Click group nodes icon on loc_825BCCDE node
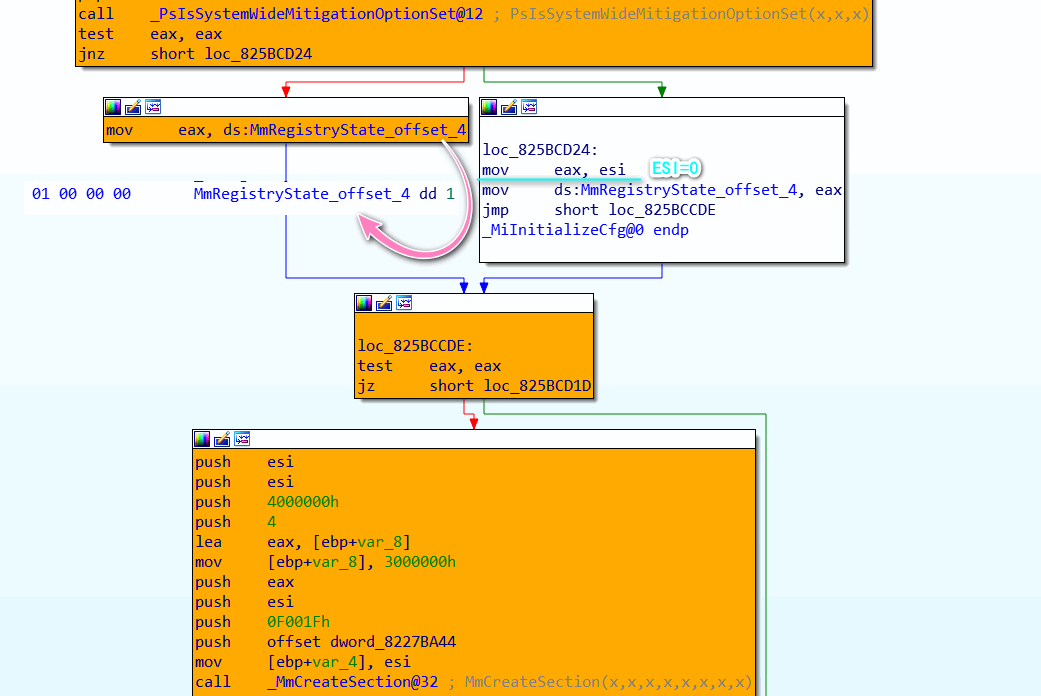 [x=404, y=303]
